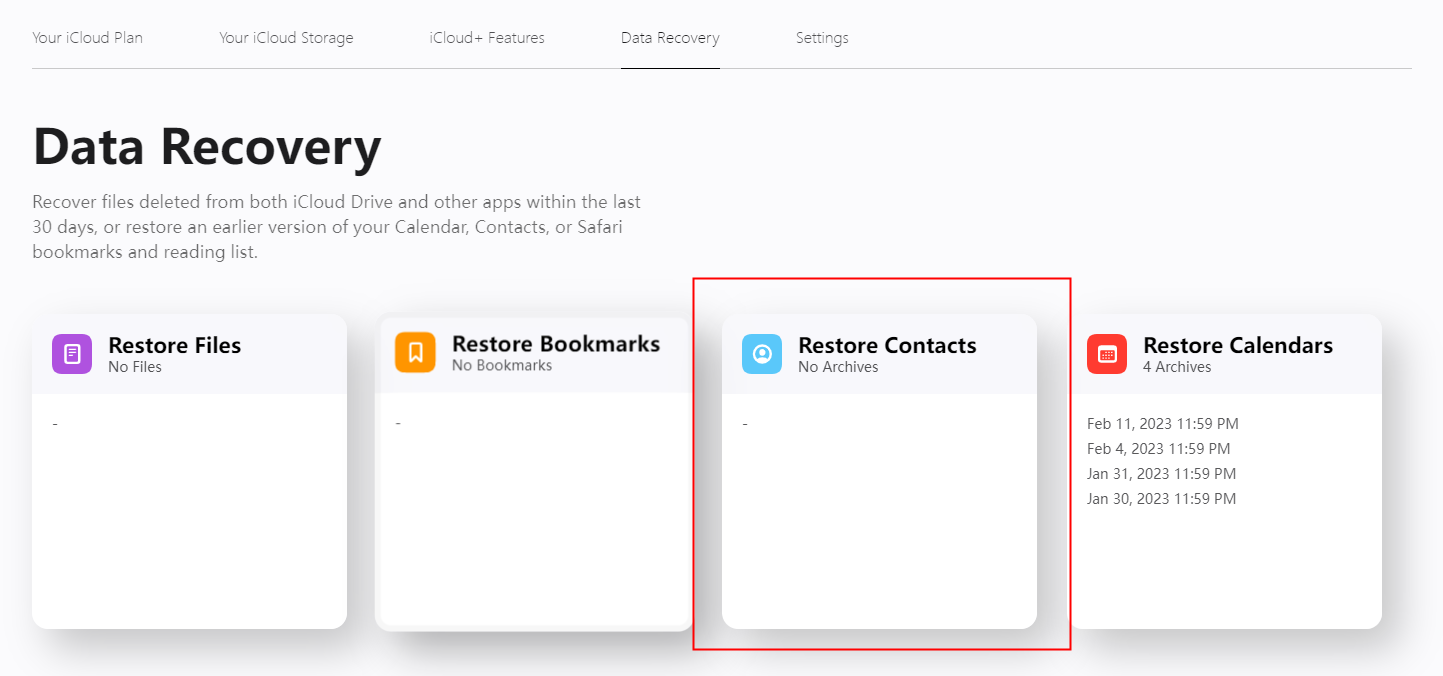The width and height of the screenshot is (1443, 676).
Task: Click the purple Restore Files icon
Action: [x=71, y=353]
